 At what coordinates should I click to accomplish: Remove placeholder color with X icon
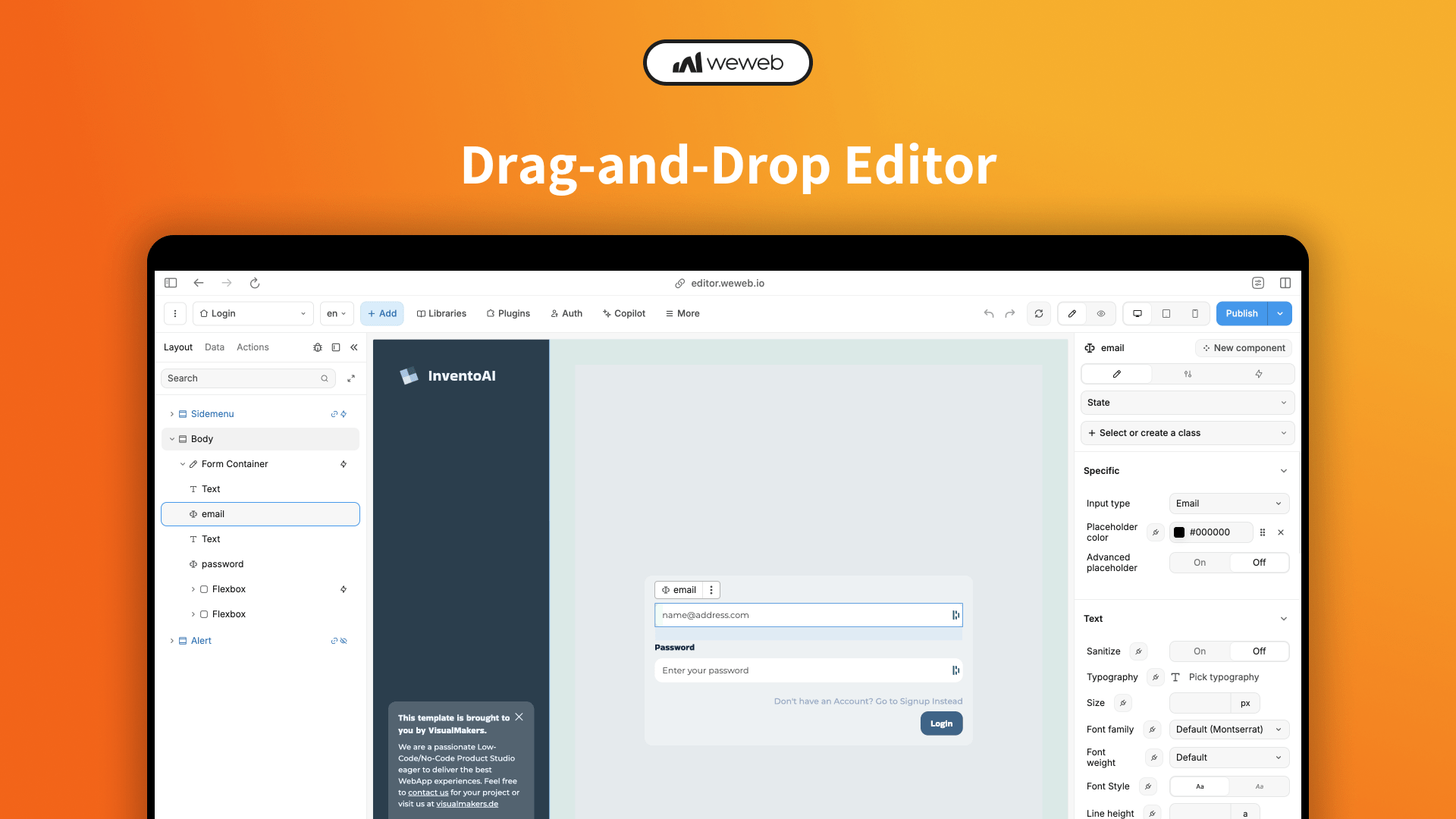click(x=1281, y=532)
